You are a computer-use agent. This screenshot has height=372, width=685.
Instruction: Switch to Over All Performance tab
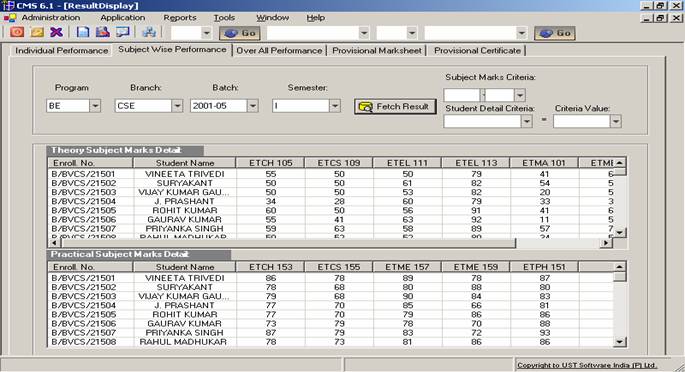[279, 51]
